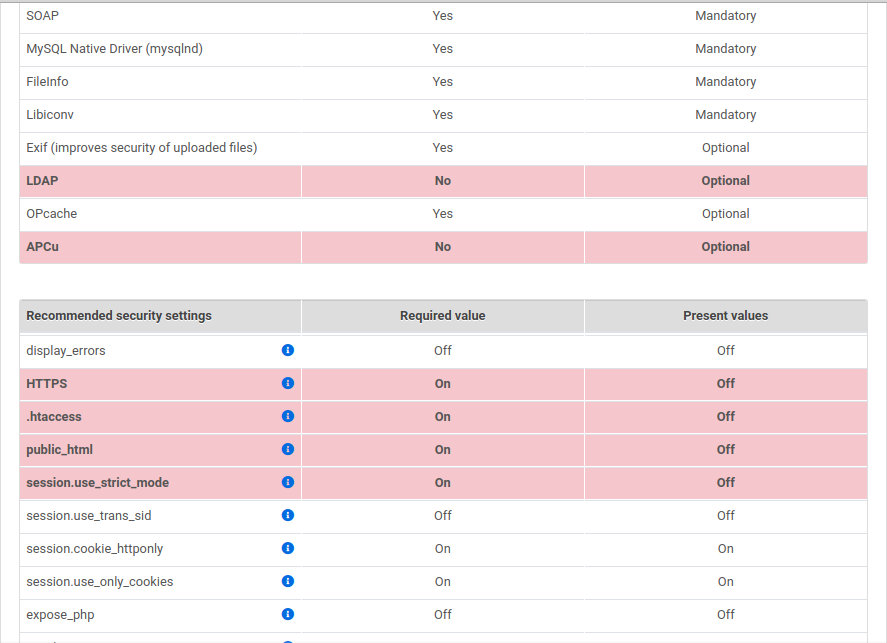Select the session.use_only_cookies label

click(100, 581)
